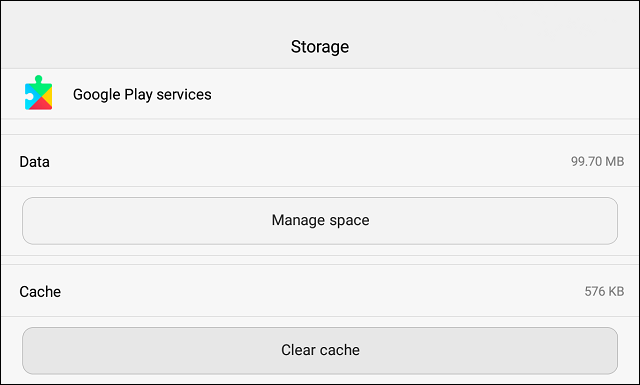Tap the Clear cache button
The image size is (640, 385).
(x=320, y=351)
